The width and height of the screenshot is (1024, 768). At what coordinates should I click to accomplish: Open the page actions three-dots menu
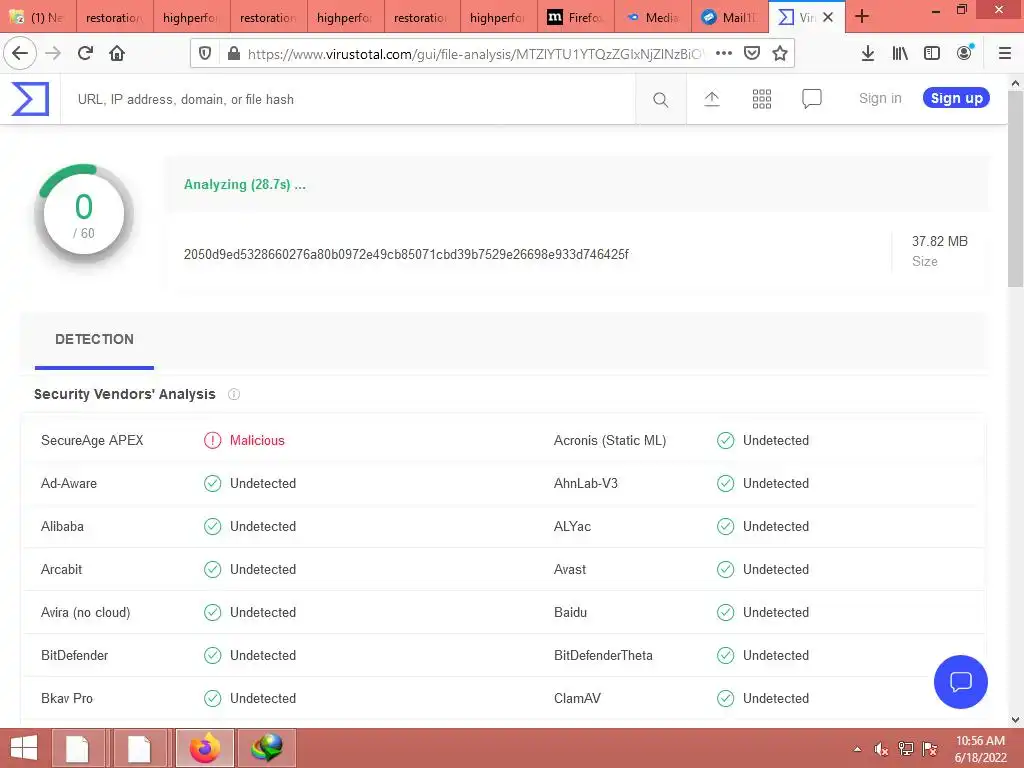[x=724, y=54]
